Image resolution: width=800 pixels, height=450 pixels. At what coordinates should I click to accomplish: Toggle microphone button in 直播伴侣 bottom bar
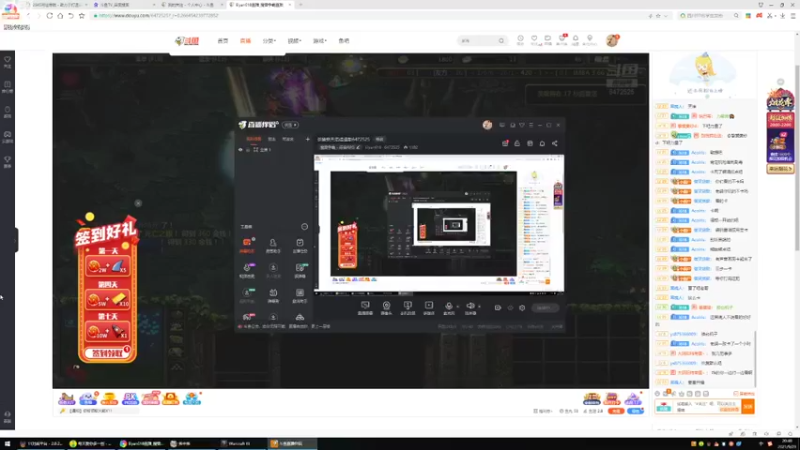point(448,308)
